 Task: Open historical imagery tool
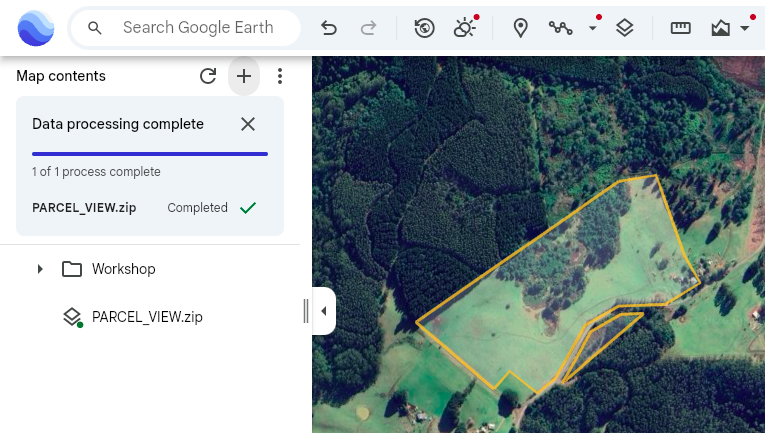pyautogui.click(x=424, y=28)
